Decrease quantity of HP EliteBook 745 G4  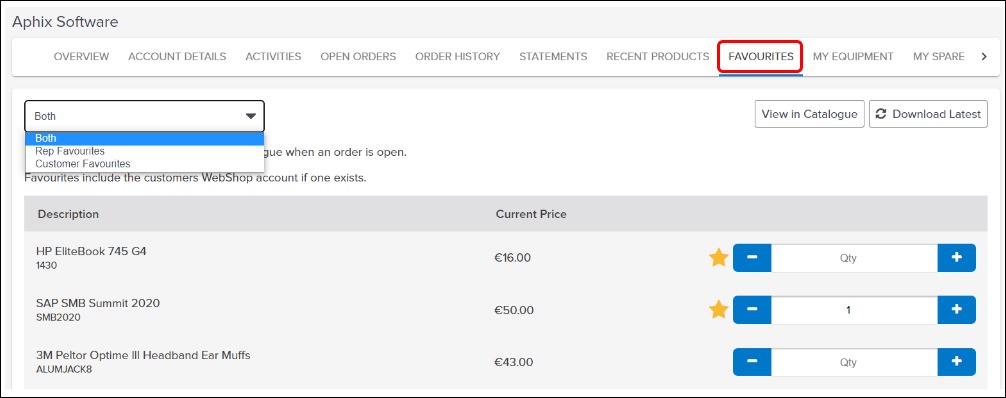(752, 258)
